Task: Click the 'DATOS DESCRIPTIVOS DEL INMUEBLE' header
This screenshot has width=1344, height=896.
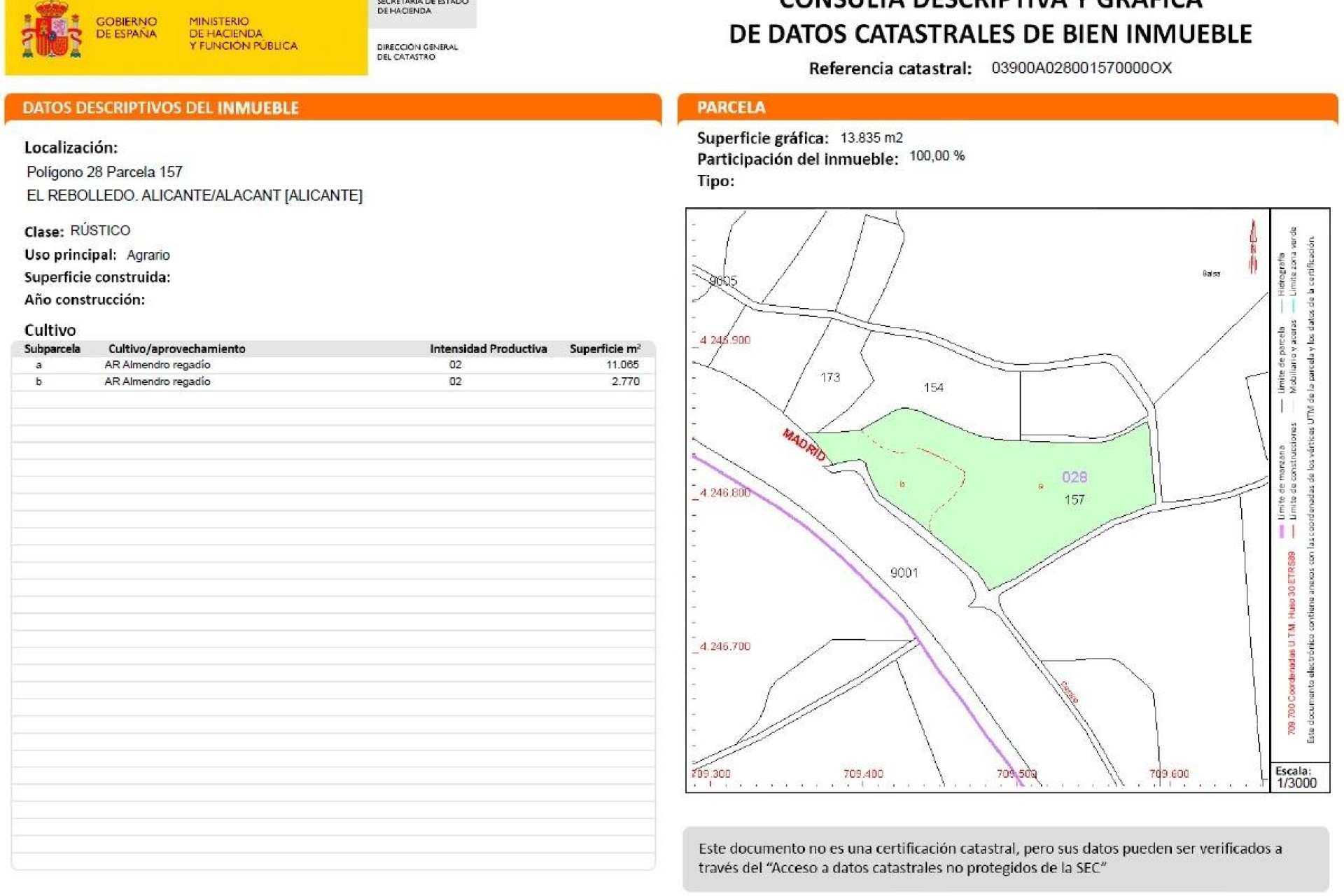Action: [160, 108]
